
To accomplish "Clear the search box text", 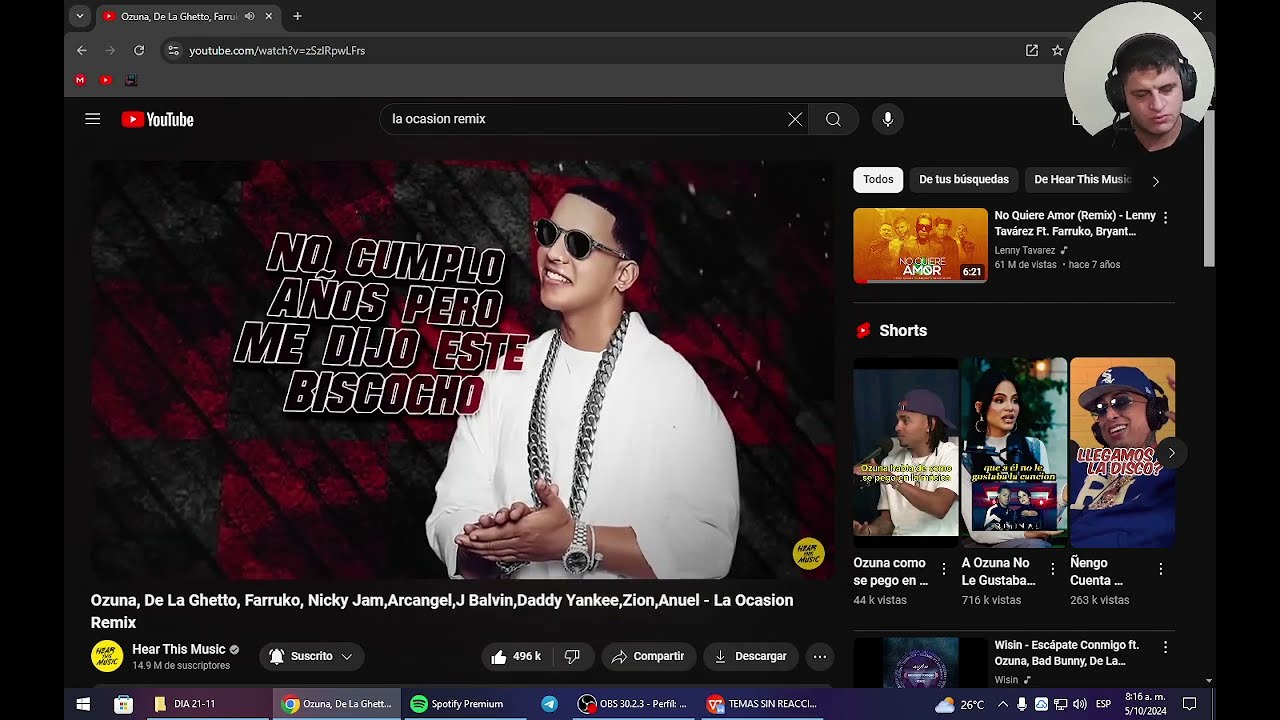I will [795, 119].
